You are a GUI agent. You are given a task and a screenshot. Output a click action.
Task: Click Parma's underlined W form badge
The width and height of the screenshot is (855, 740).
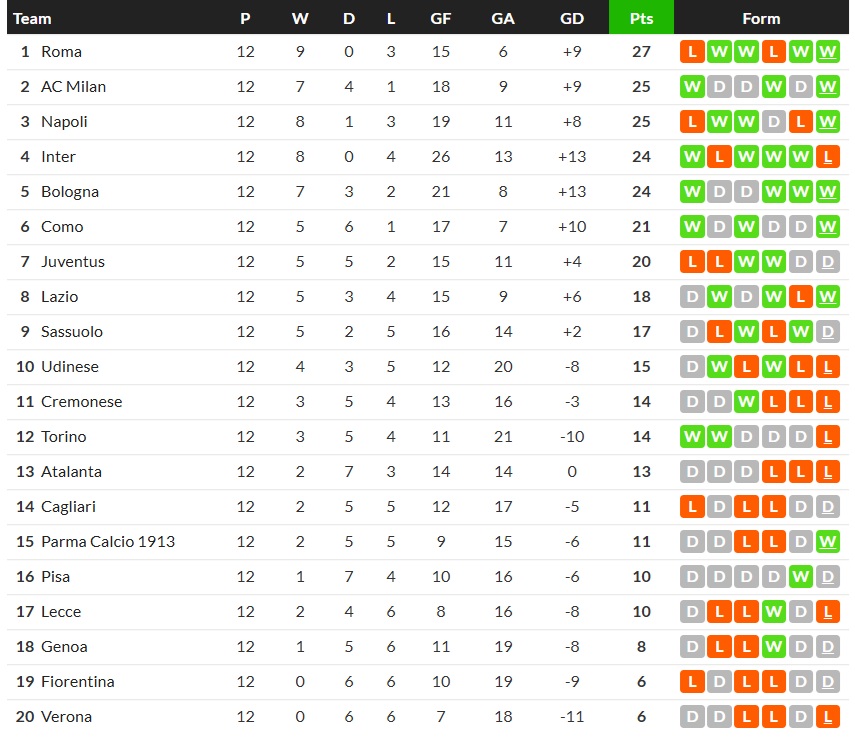(827, 542)
